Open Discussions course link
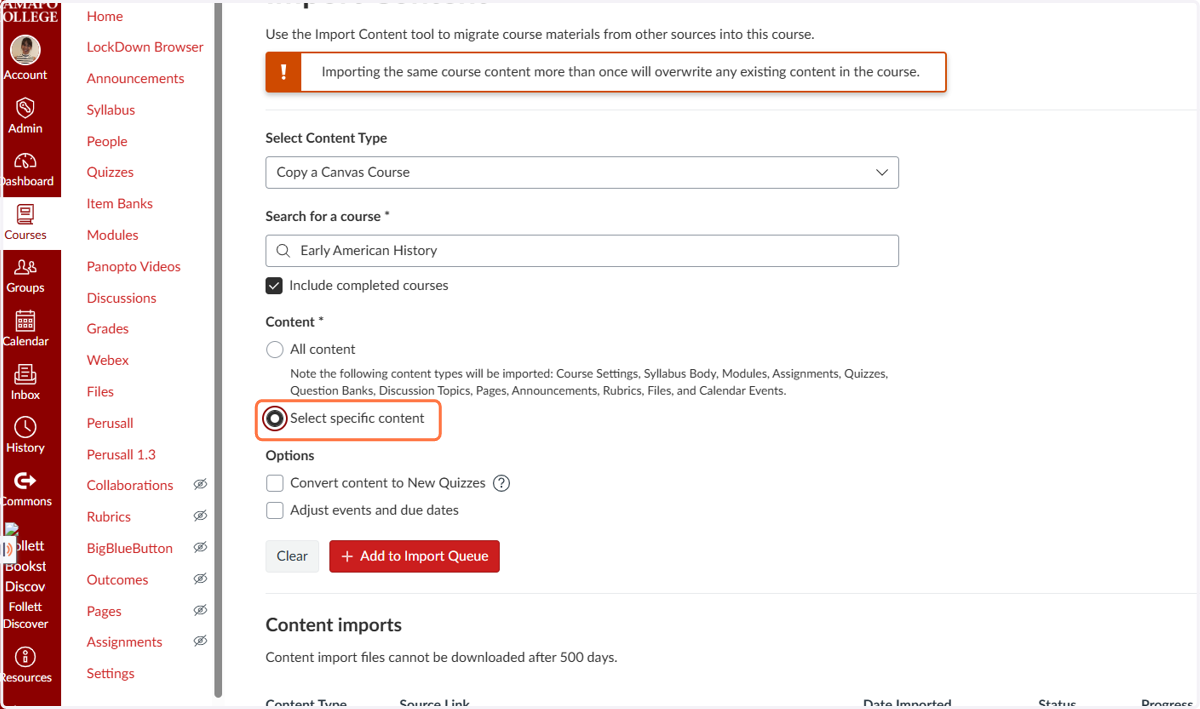This screenshot has height=709, width=1200. tap(122, 298)
